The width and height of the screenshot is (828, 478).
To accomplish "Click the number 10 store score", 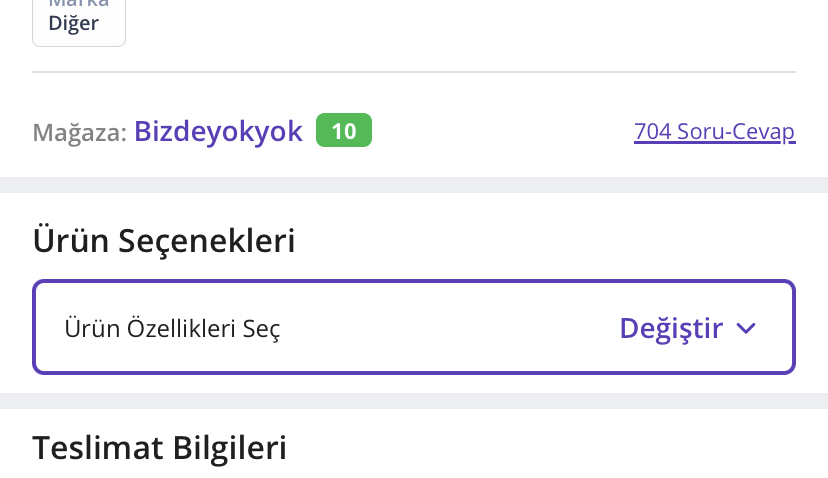I will [344, 131].
